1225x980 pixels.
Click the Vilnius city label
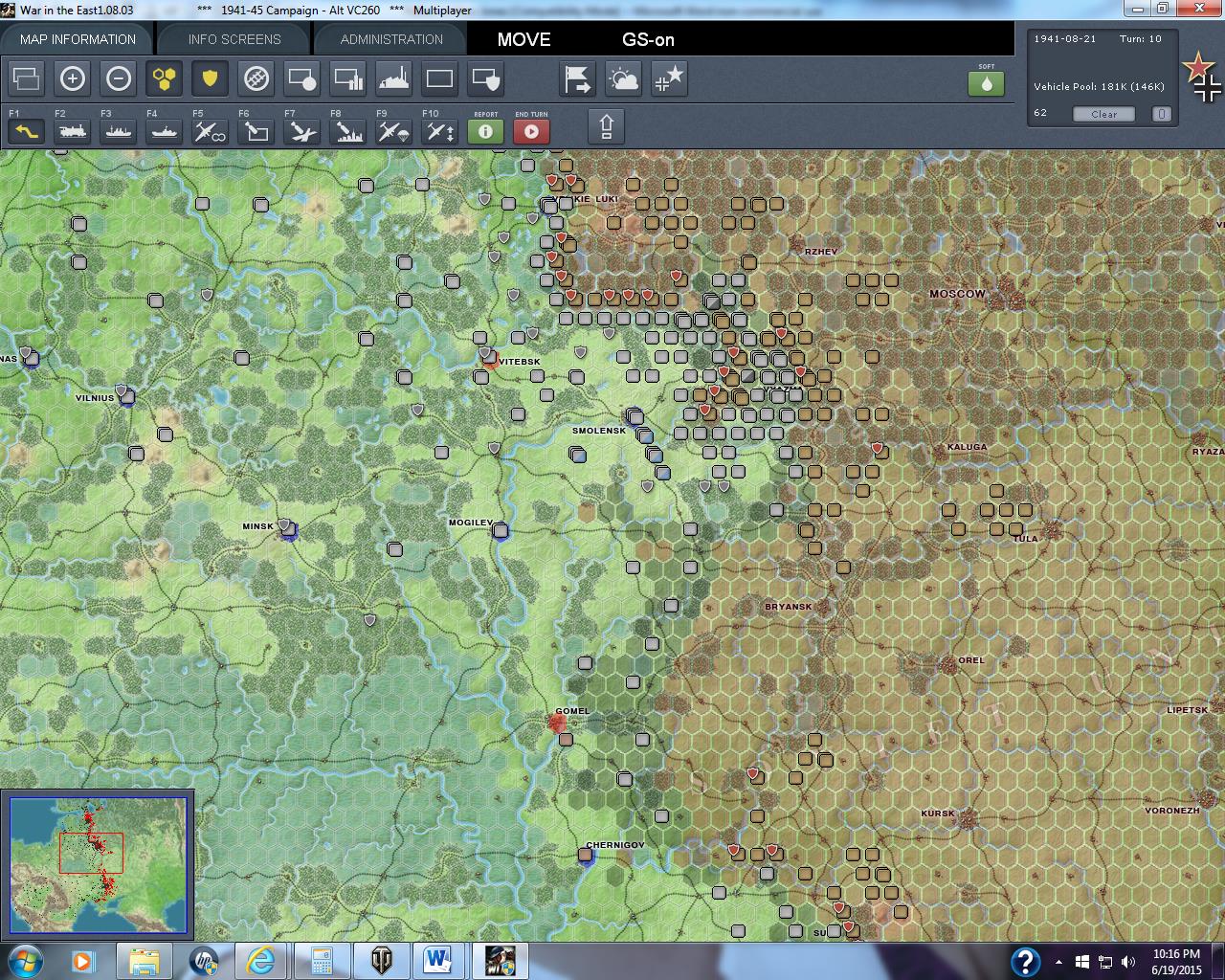95,398
